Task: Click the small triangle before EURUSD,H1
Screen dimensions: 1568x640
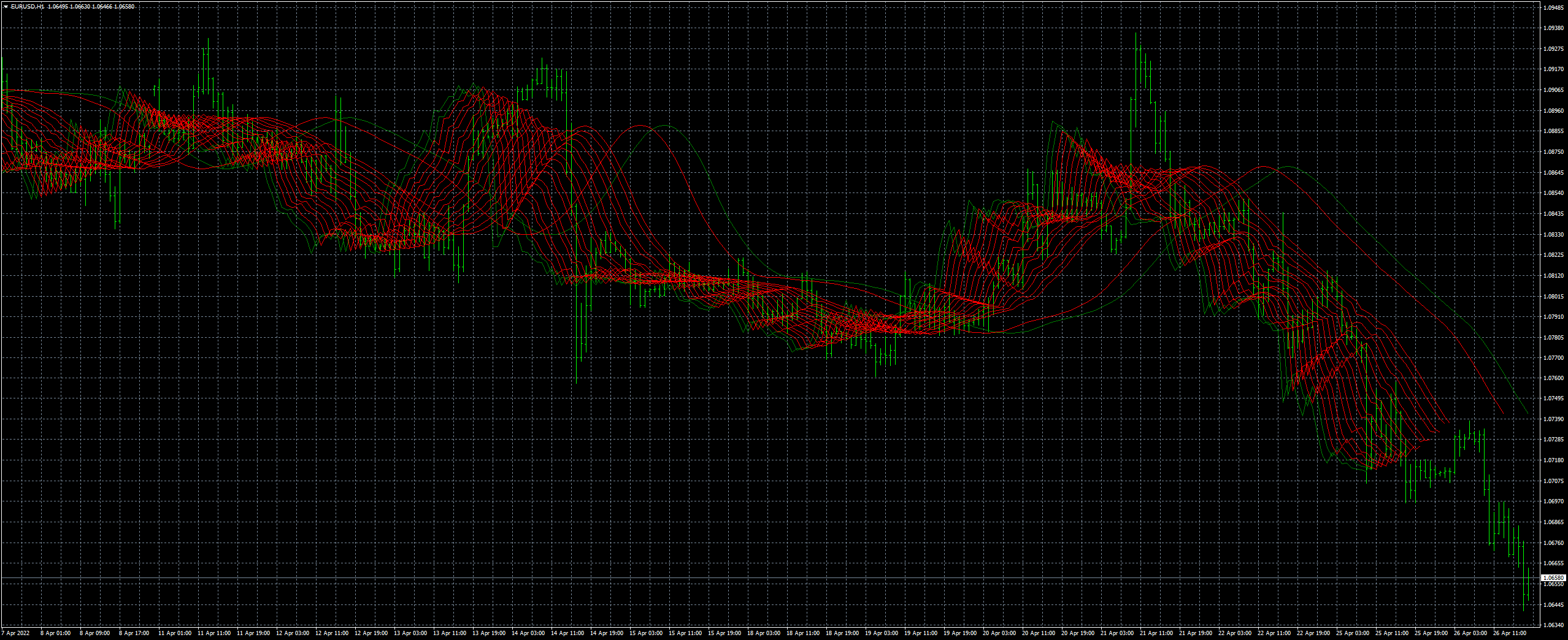Action: coord(6,7)
